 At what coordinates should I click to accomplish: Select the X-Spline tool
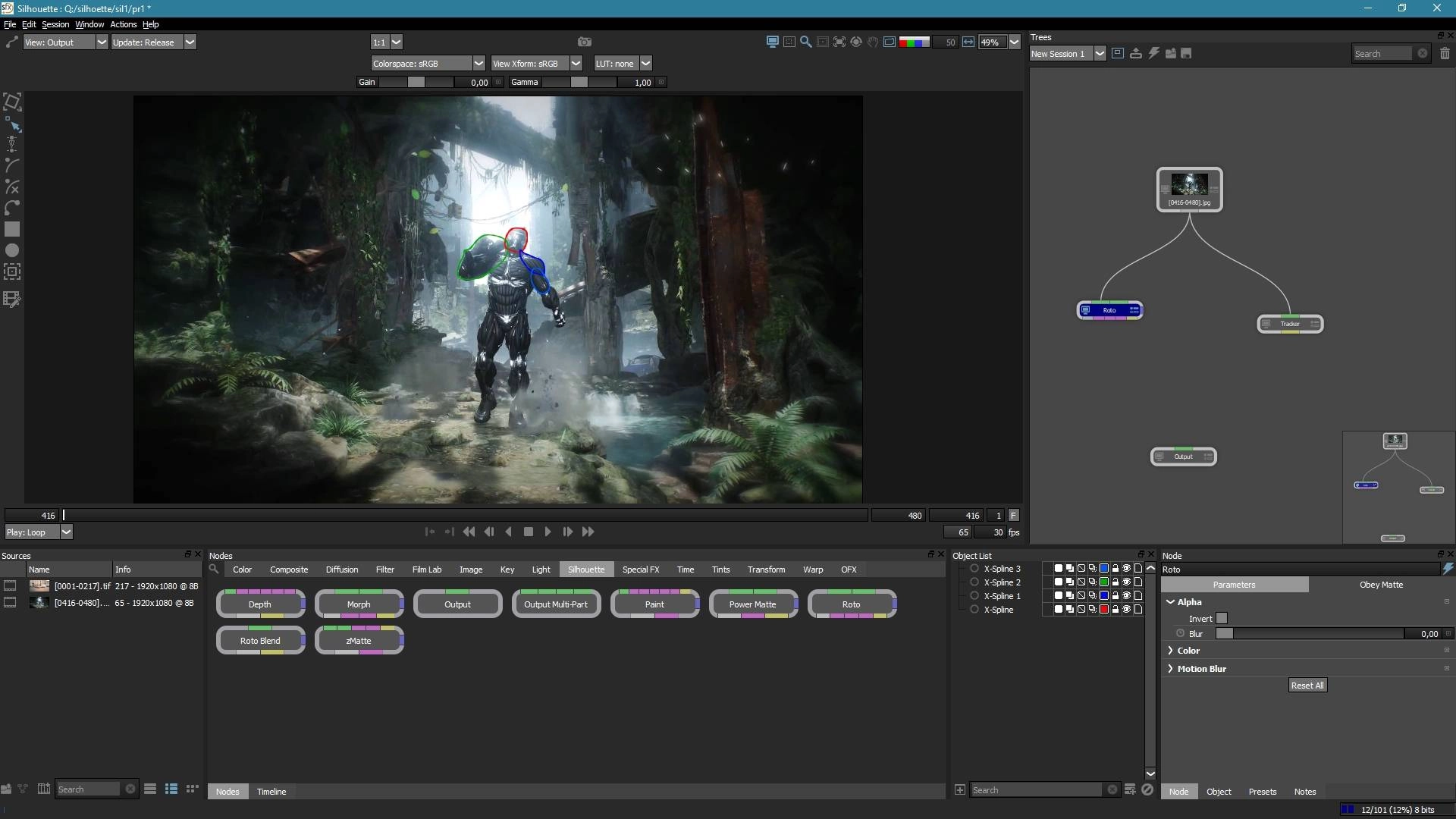point(12,186)
